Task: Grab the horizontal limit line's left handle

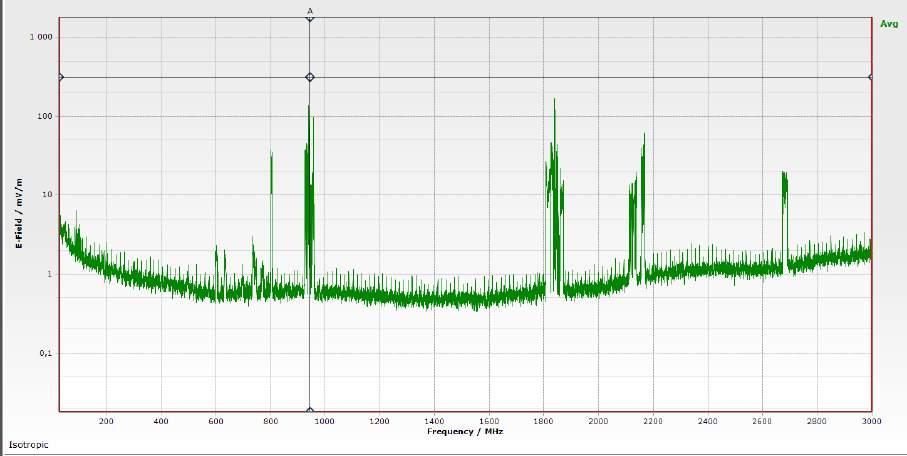Action: 60,77
